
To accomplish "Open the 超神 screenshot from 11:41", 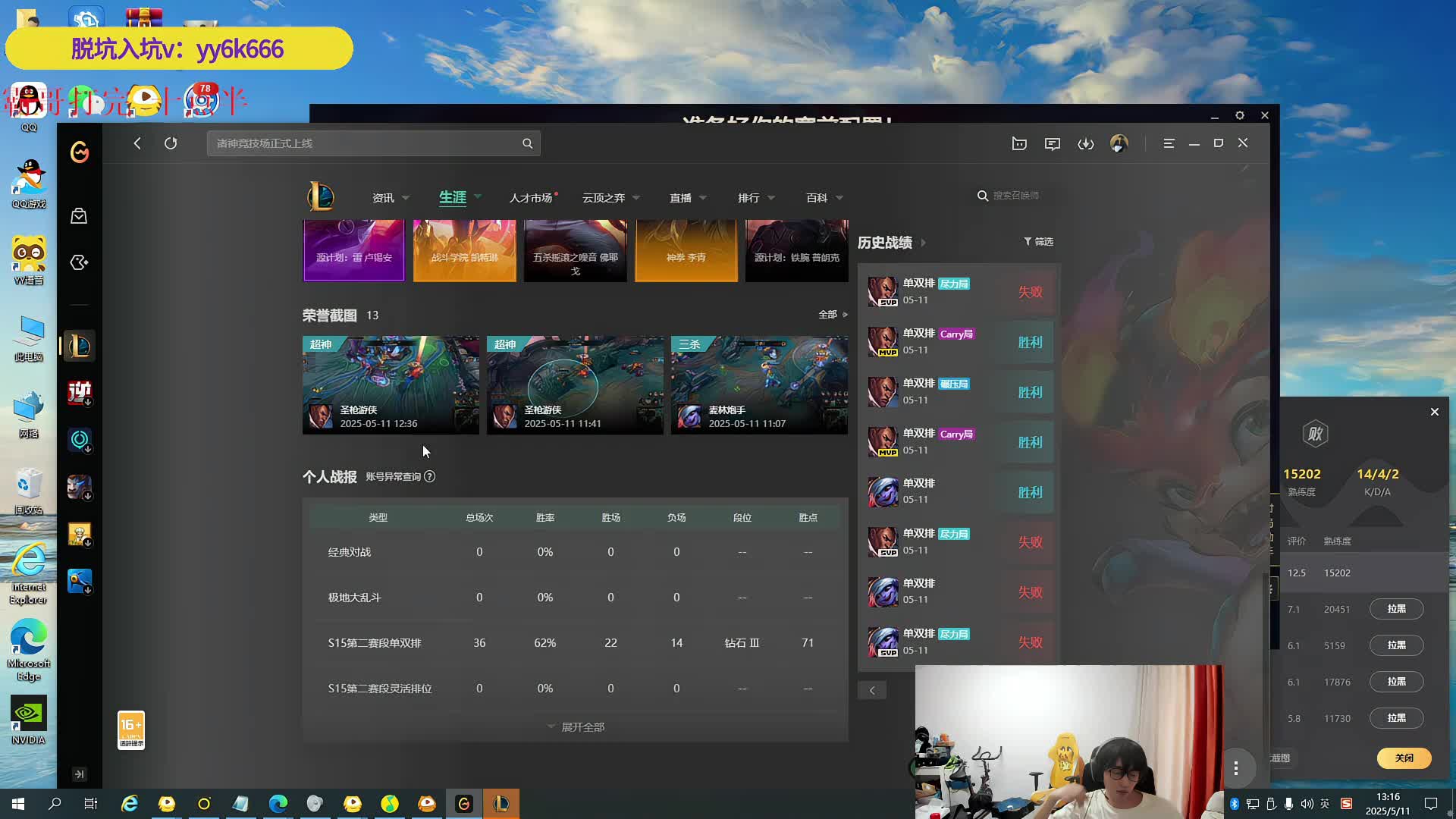I will coord(575,385).
